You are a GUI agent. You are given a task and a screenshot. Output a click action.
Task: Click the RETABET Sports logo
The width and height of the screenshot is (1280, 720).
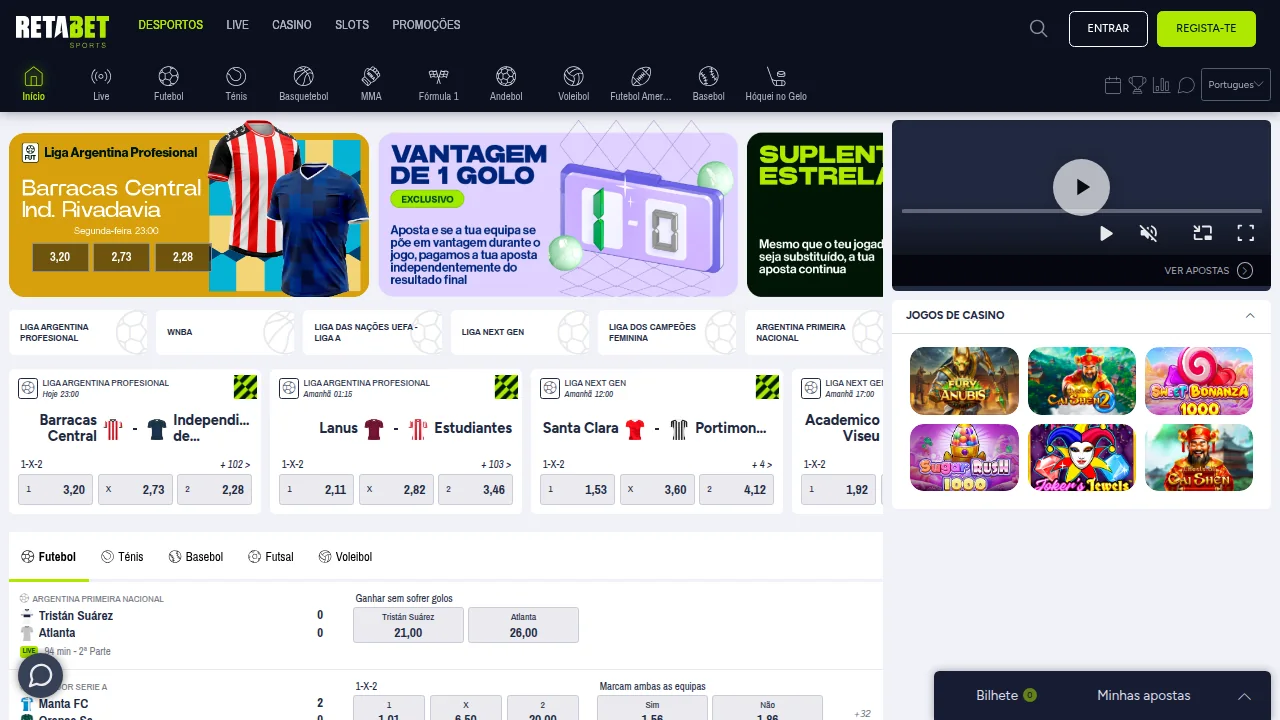(x=62, y=31)
